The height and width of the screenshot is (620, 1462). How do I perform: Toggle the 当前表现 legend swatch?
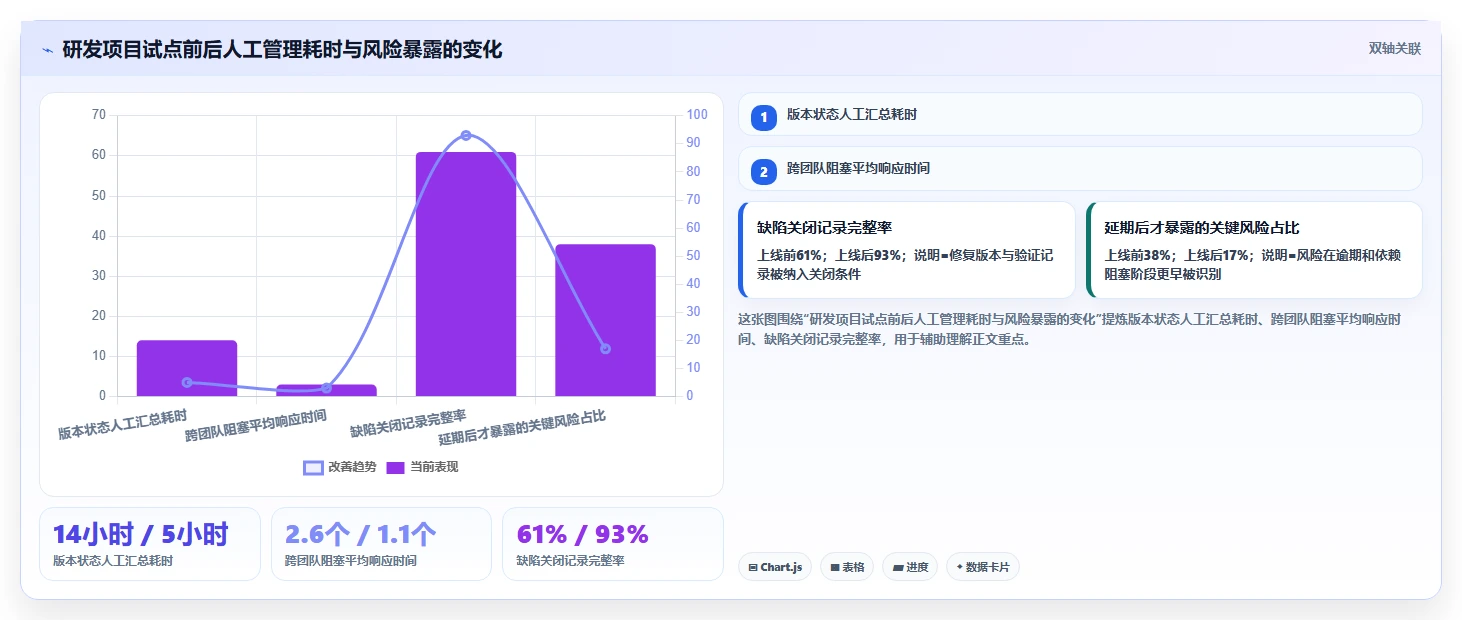(395, 467)
